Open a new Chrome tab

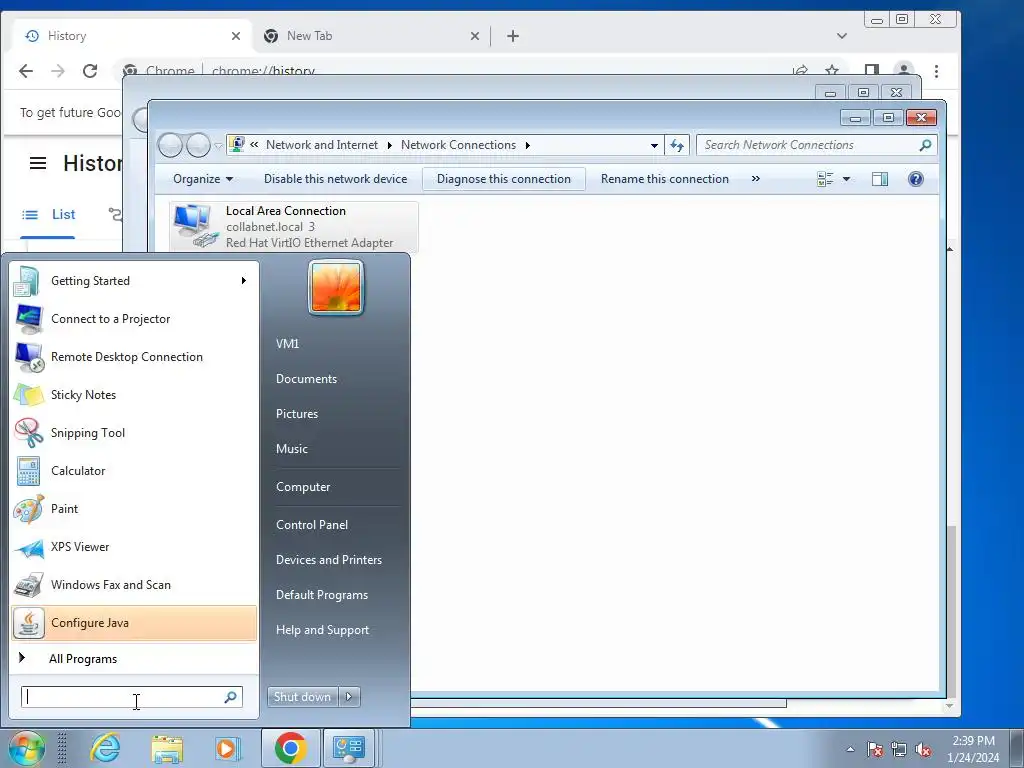513,36
